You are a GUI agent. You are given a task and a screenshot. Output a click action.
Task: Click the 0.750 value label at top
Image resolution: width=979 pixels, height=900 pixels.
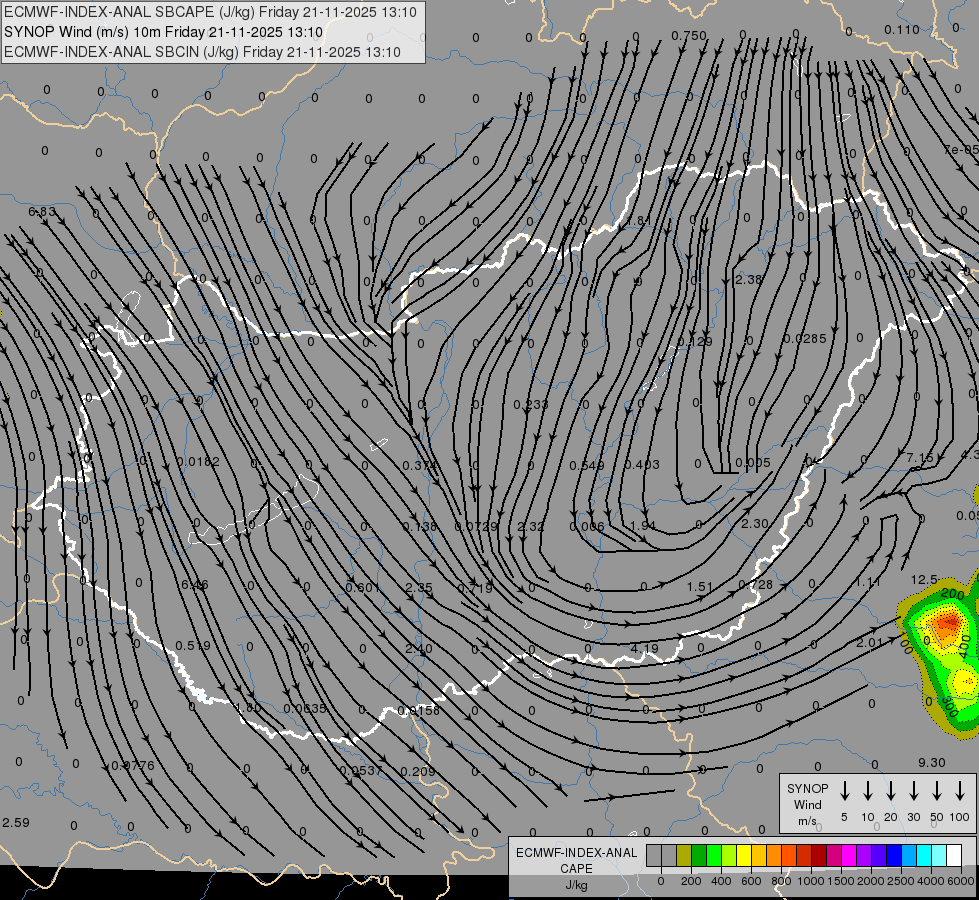point(688,36)
